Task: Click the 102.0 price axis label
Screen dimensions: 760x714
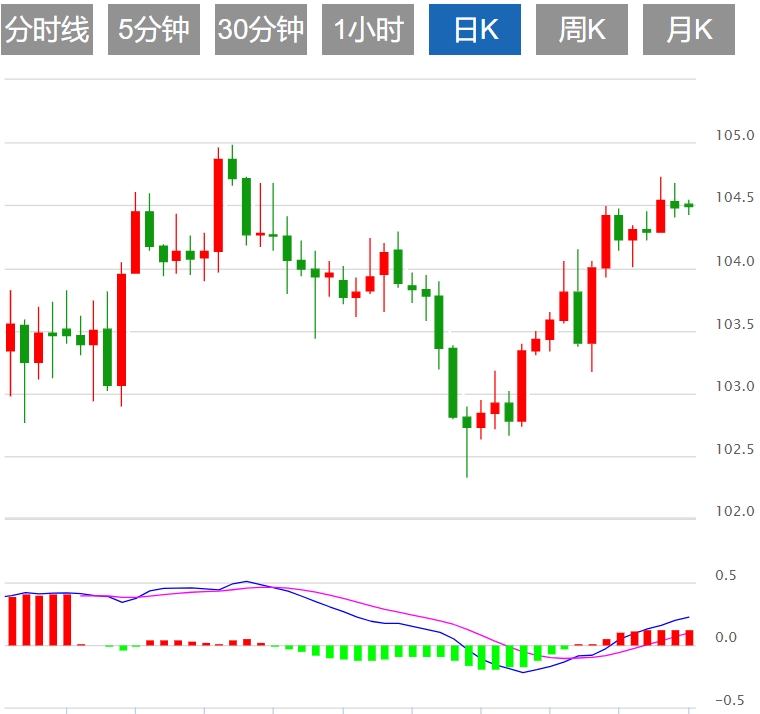Action: click(735, 511)
